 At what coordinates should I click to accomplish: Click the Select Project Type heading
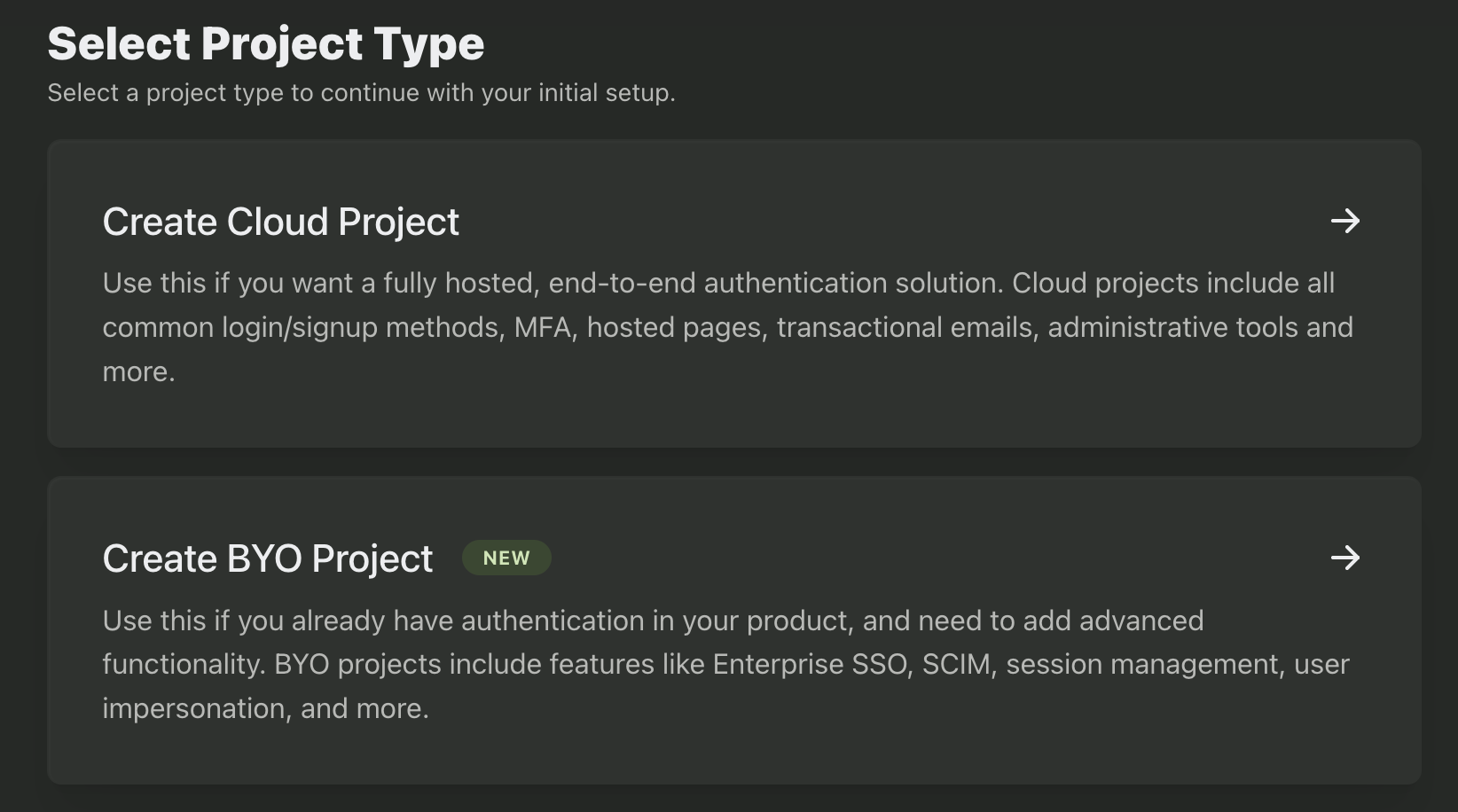click(x=265, y=43)
